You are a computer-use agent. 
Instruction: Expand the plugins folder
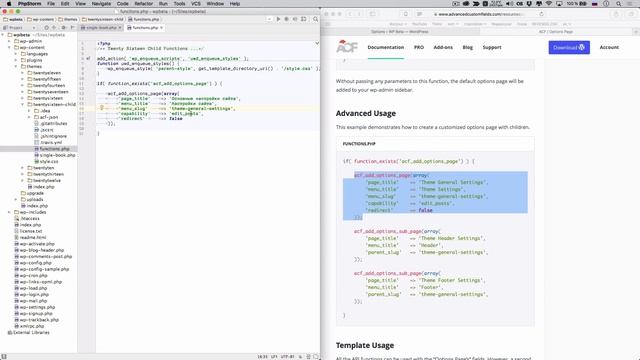pyautogui.click(x=16, y=60)
